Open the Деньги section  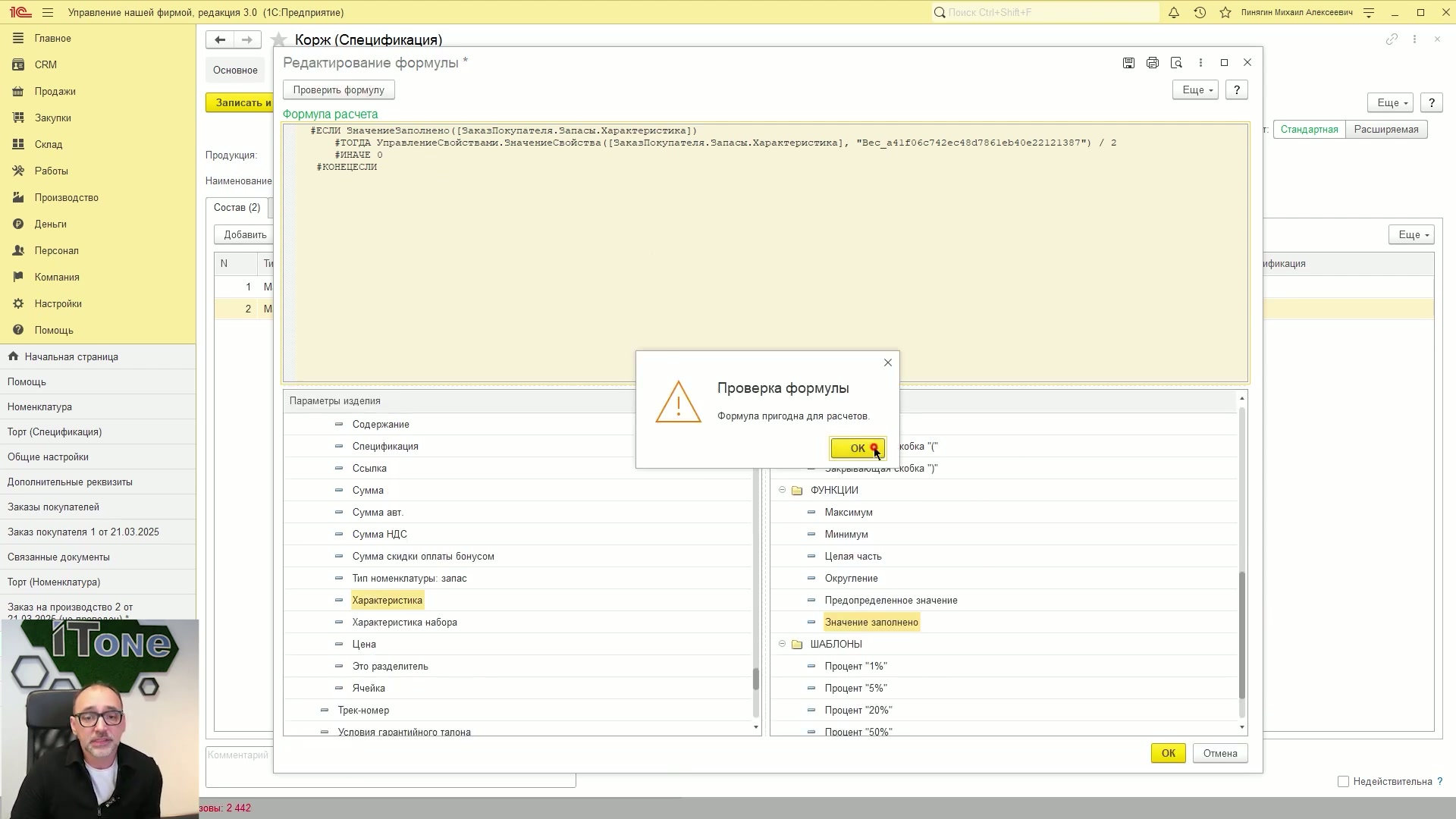50,224
